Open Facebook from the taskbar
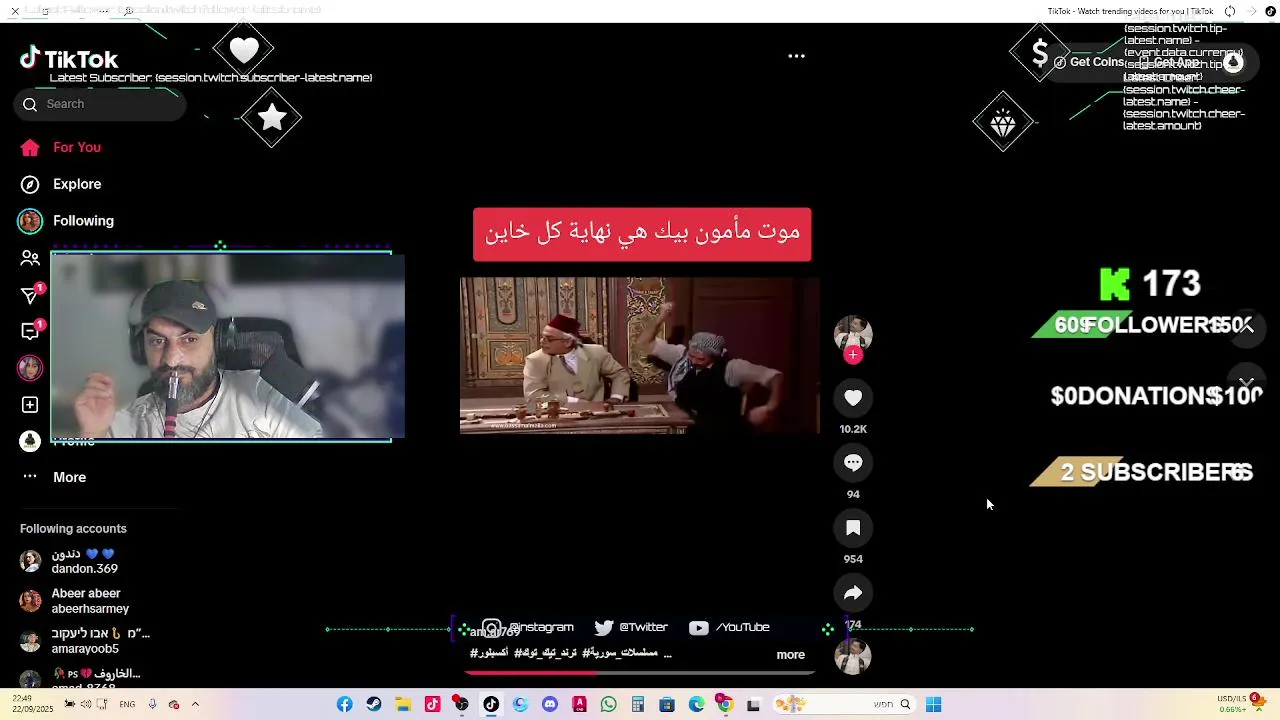This screenshot has width=1280, height=720. 344,705
